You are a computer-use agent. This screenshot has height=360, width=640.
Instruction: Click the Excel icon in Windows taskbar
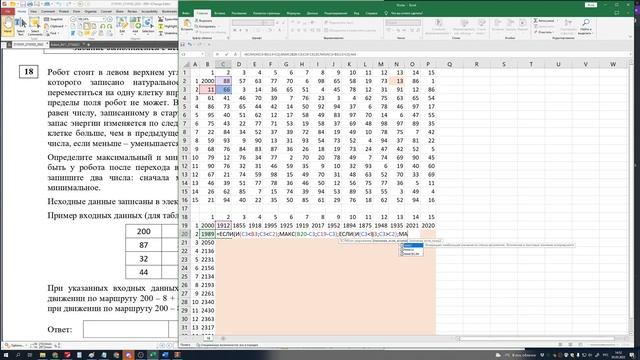153,355
